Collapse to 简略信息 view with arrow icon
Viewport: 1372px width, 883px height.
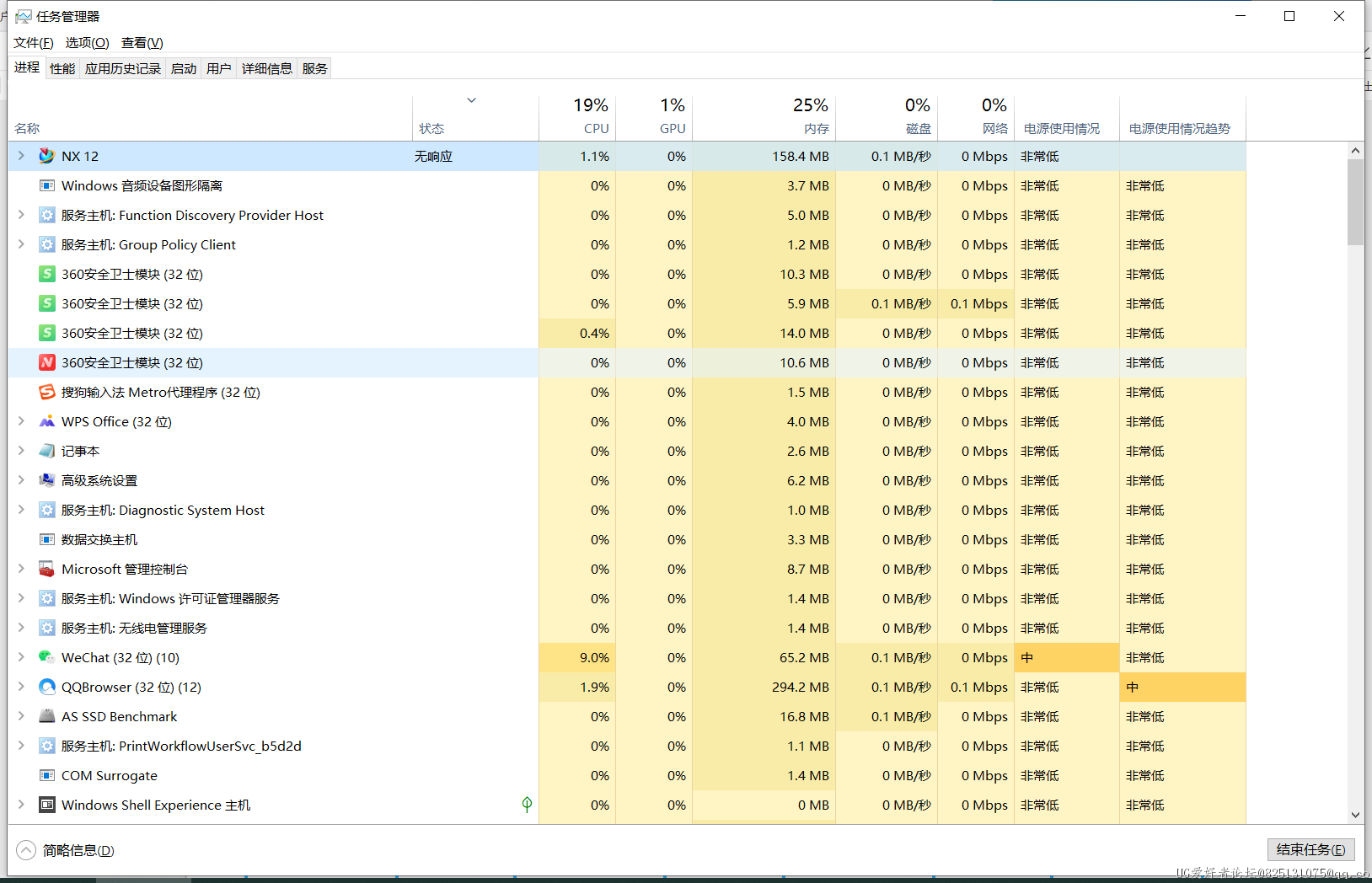pos(26,850)
